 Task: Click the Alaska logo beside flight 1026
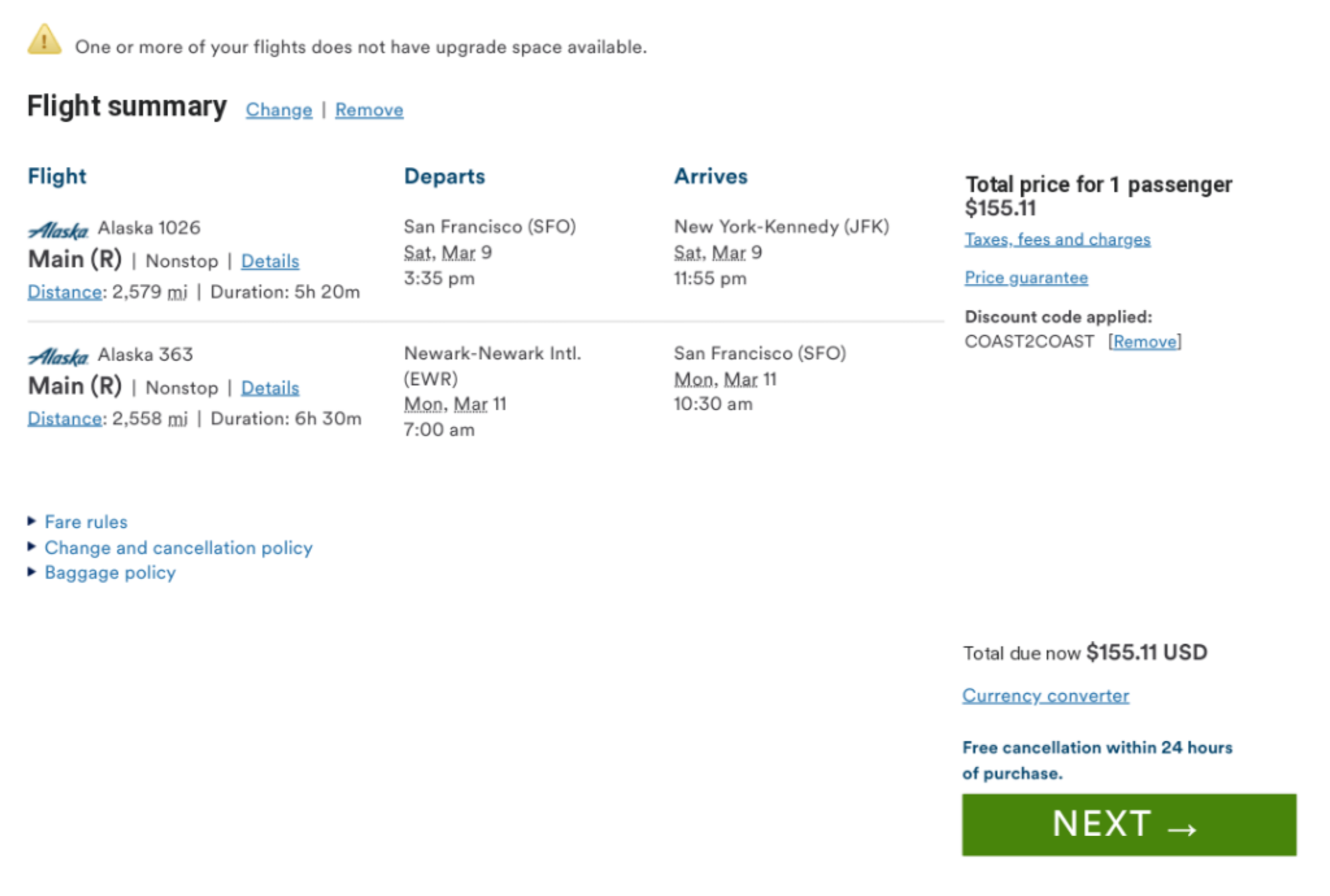coord(59,231)
